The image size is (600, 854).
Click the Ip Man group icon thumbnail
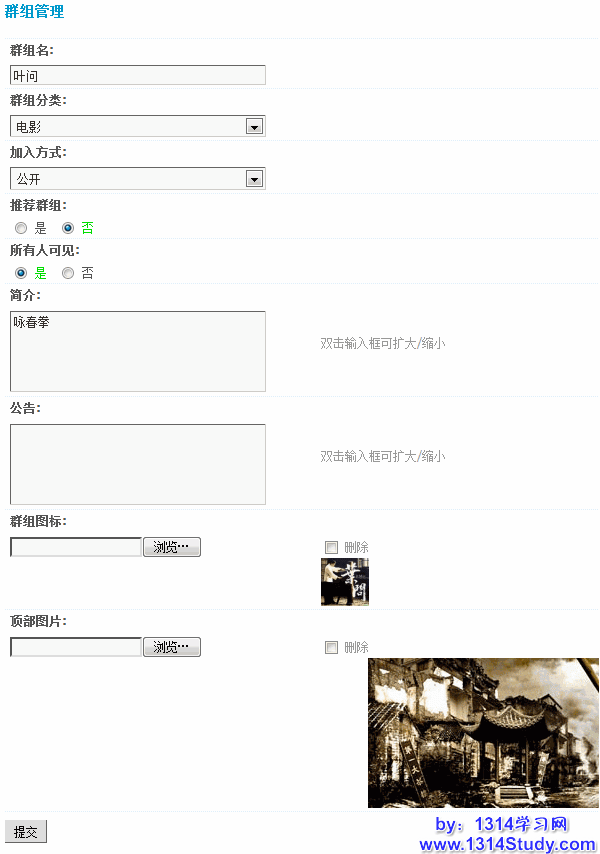[x=345, y=582]
